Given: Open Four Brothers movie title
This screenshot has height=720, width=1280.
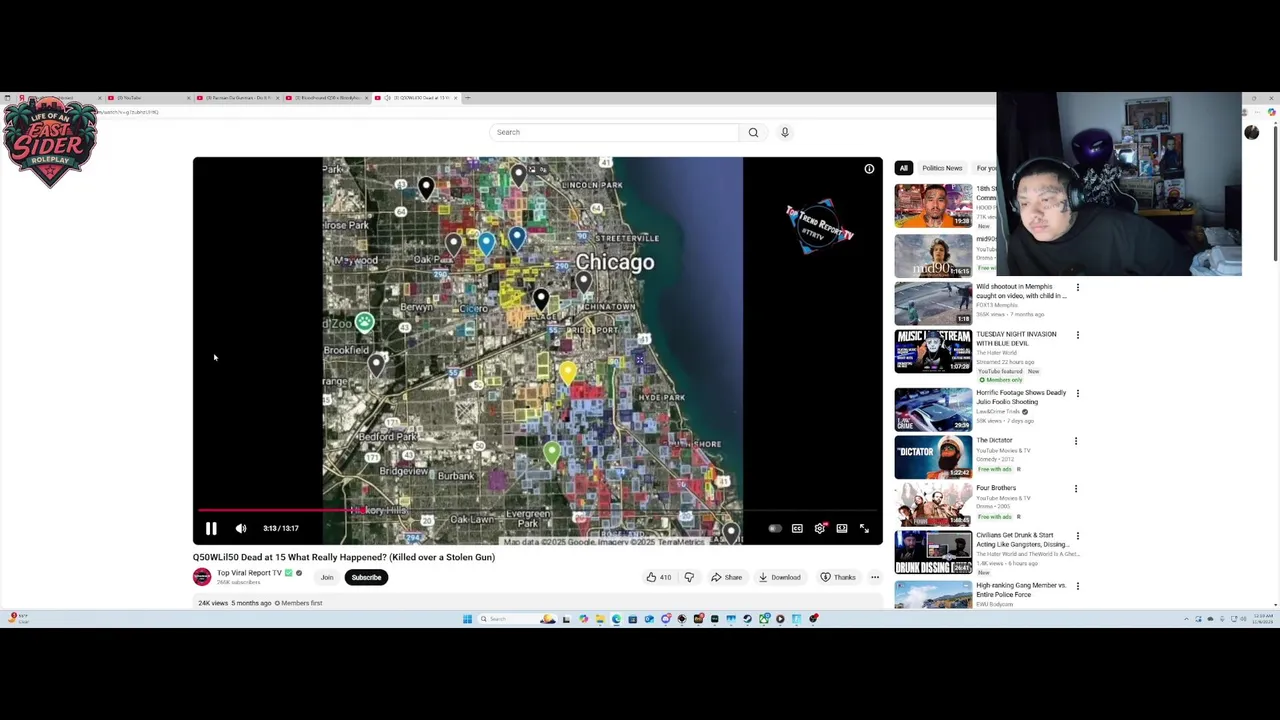Looking at the screenshot, I should pyautogui.click(x=996, y=488).
